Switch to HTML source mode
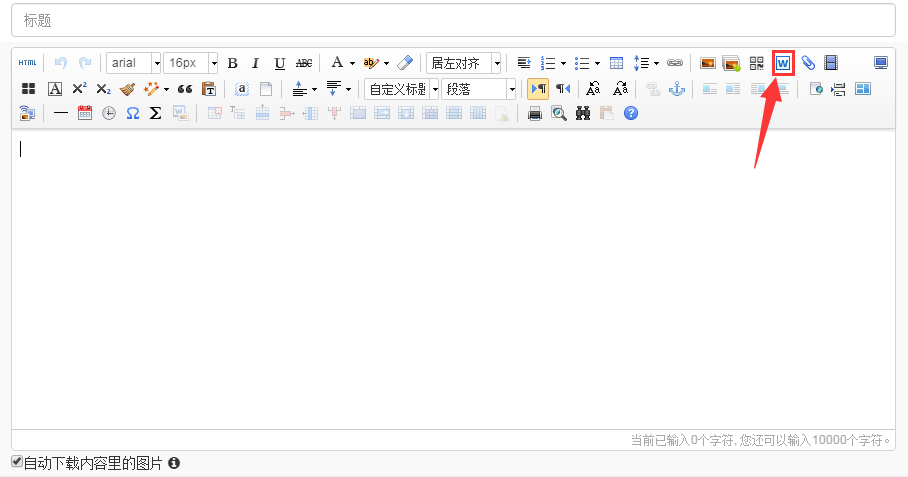The height and width of the screenshot is (477, 908). click(27, 63)
